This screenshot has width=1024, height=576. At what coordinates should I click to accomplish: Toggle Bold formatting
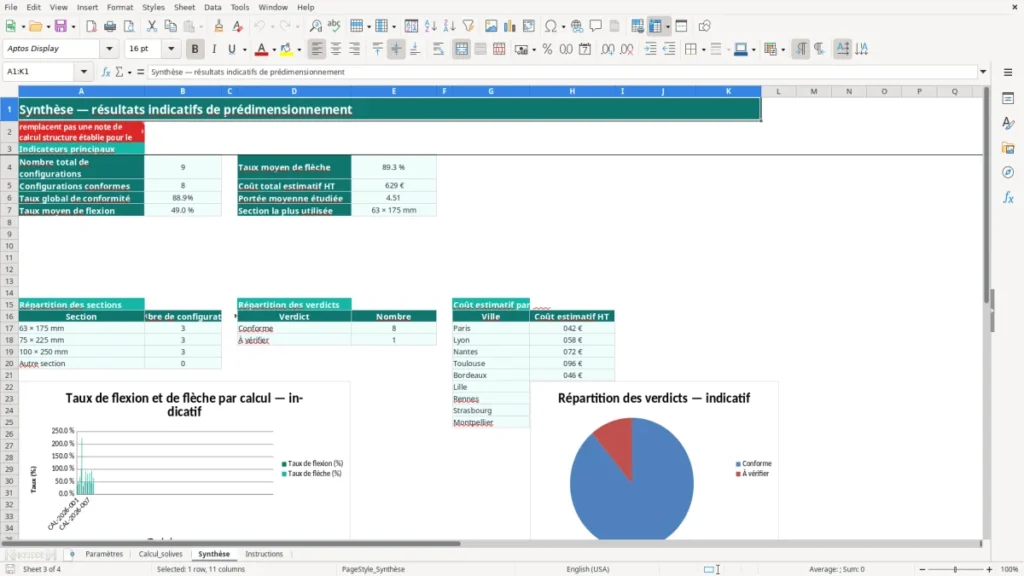195,49
